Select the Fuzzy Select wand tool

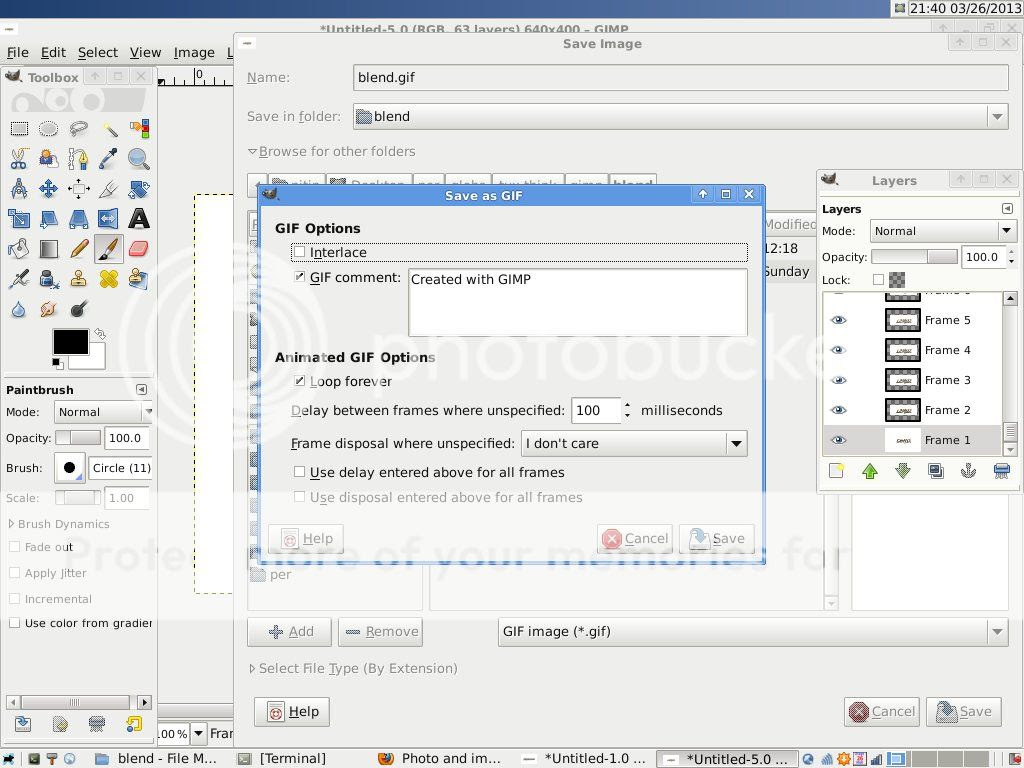tap(108, 129)
